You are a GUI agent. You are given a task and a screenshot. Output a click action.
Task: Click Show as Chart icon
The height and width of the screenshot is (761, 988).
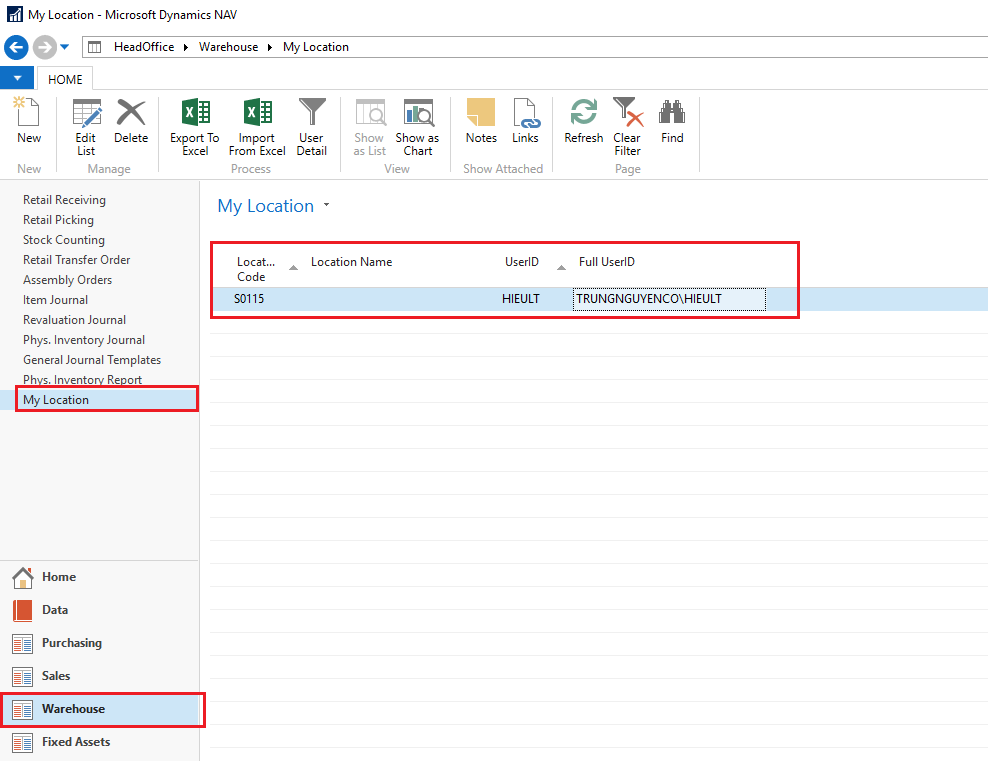[x=418, y=113]
